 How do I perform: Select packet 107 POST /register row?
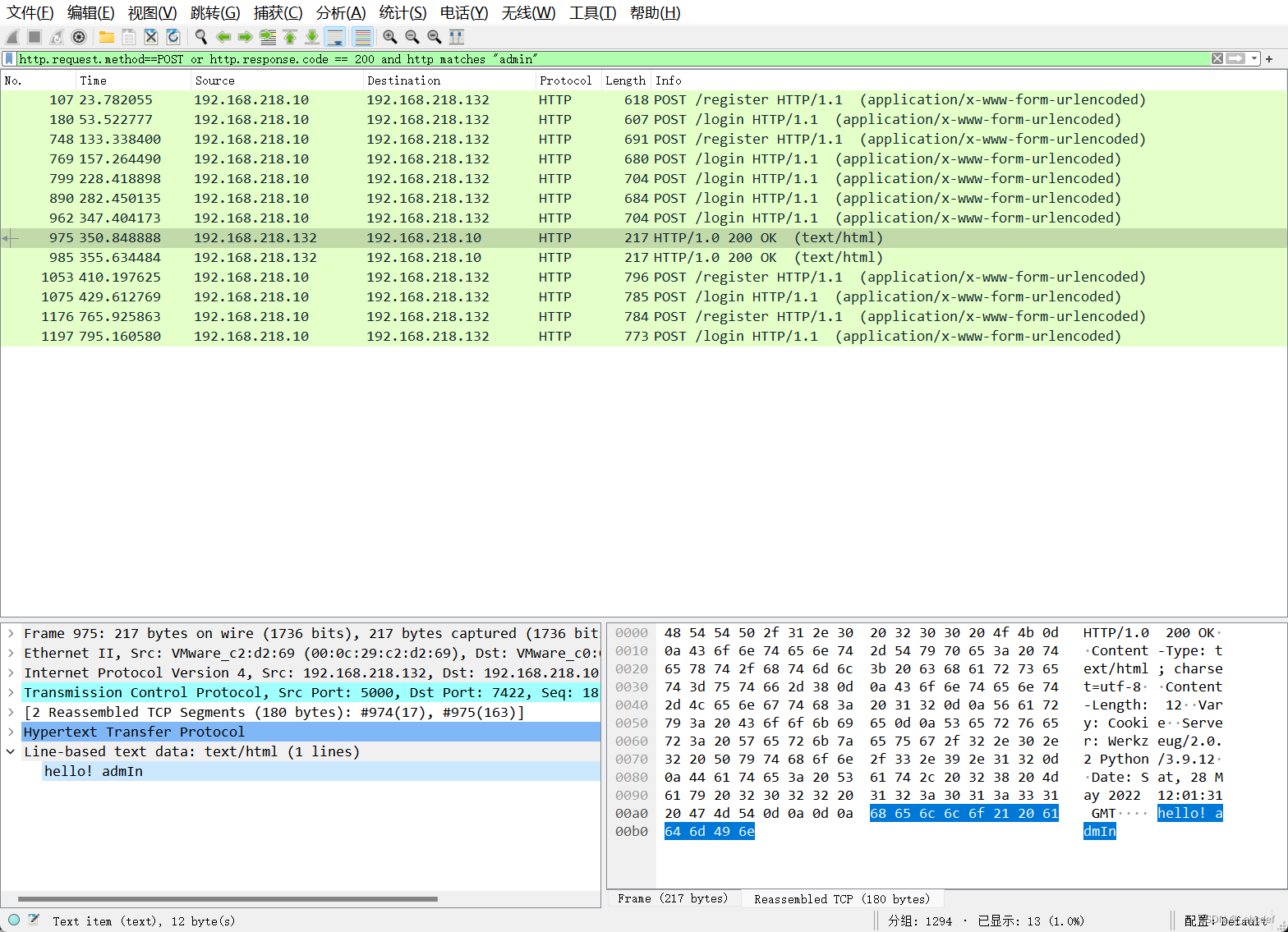(x=644, y=99)
